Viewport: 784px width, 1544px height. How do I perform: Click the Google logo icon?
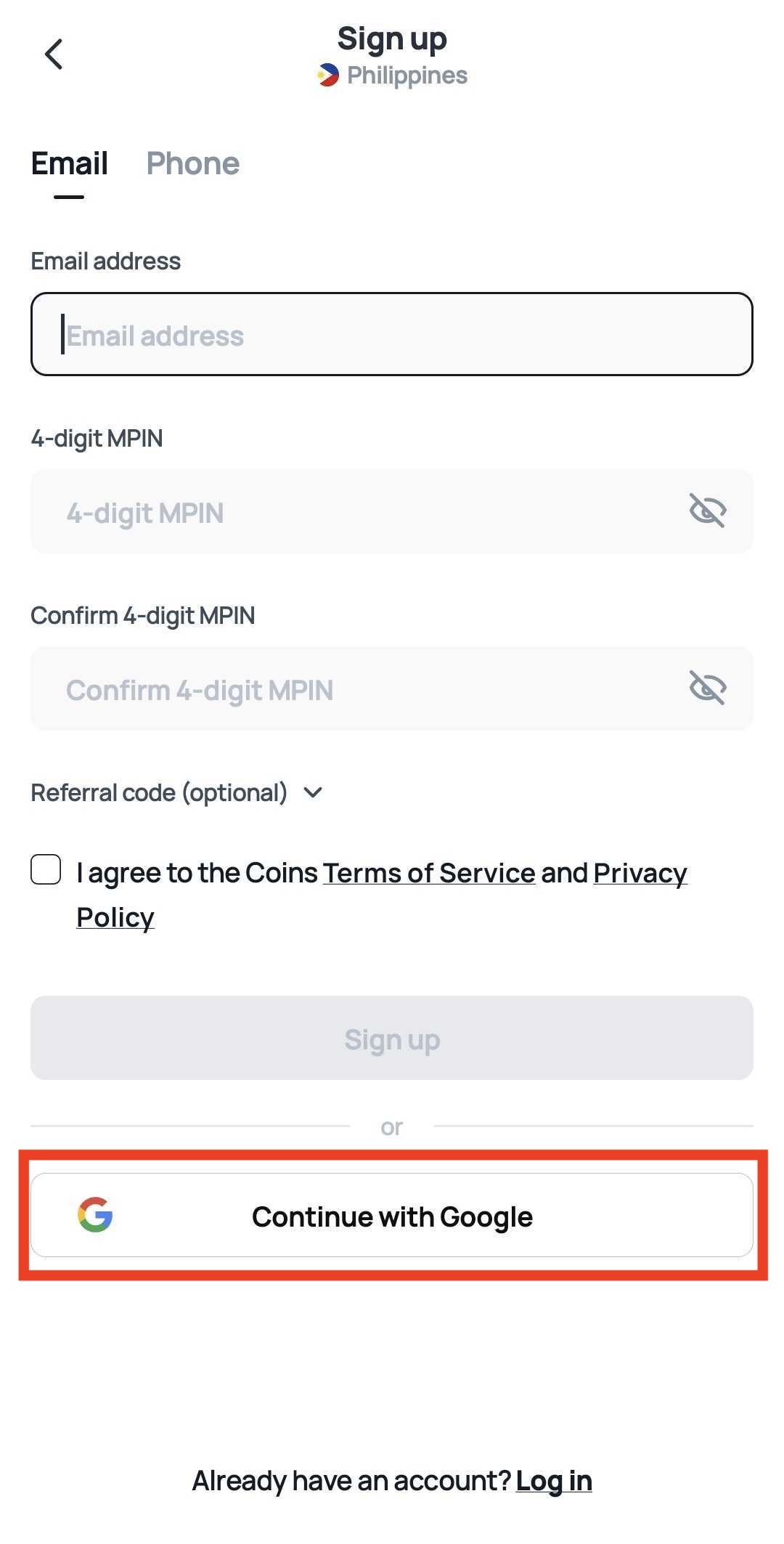(x=95, y=1214)
